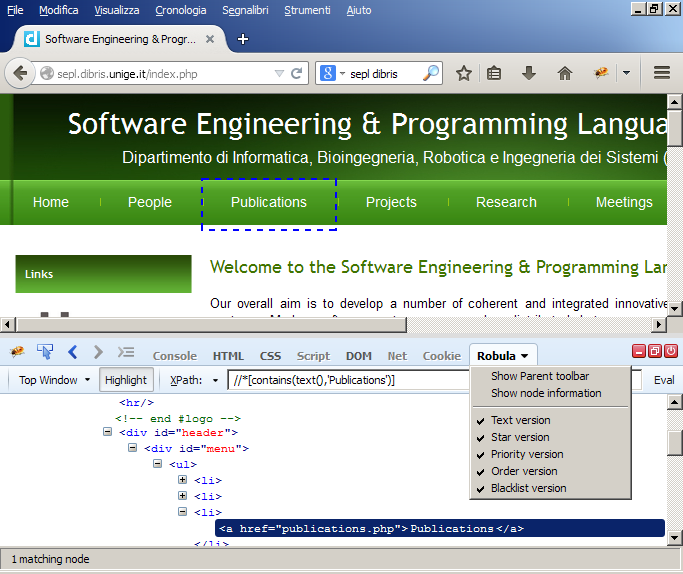Click inside the XPath expression field
The width and height of the screenshot is (683, 574).
coord(348,380)
